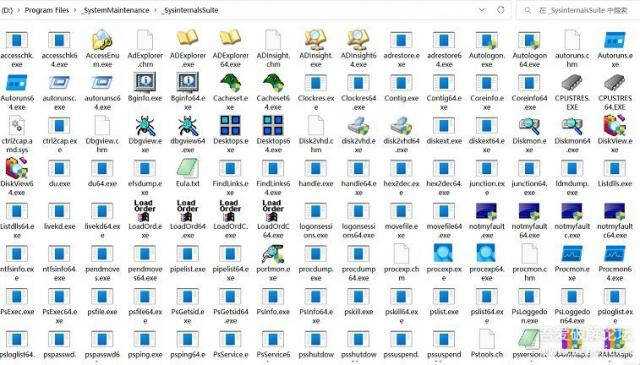640x365 pixels.
Task: Click the search _SysinternalsSuite input field
Action: (577, 10)
